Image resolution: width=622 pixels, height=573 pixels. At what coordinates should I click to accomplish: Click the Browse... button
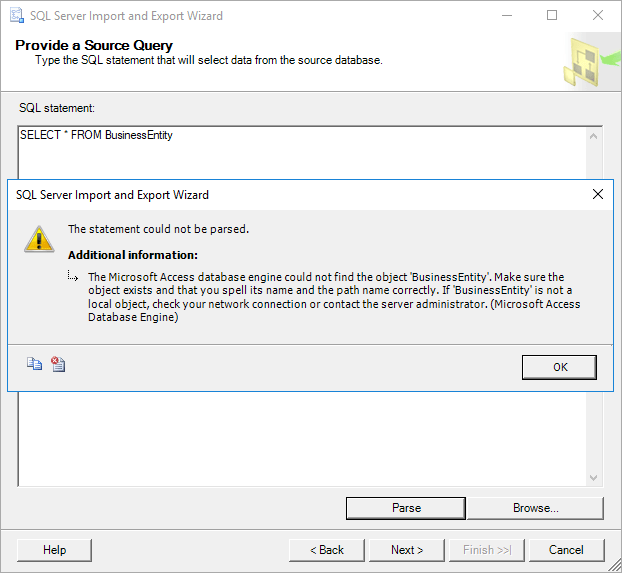point(536,508)
